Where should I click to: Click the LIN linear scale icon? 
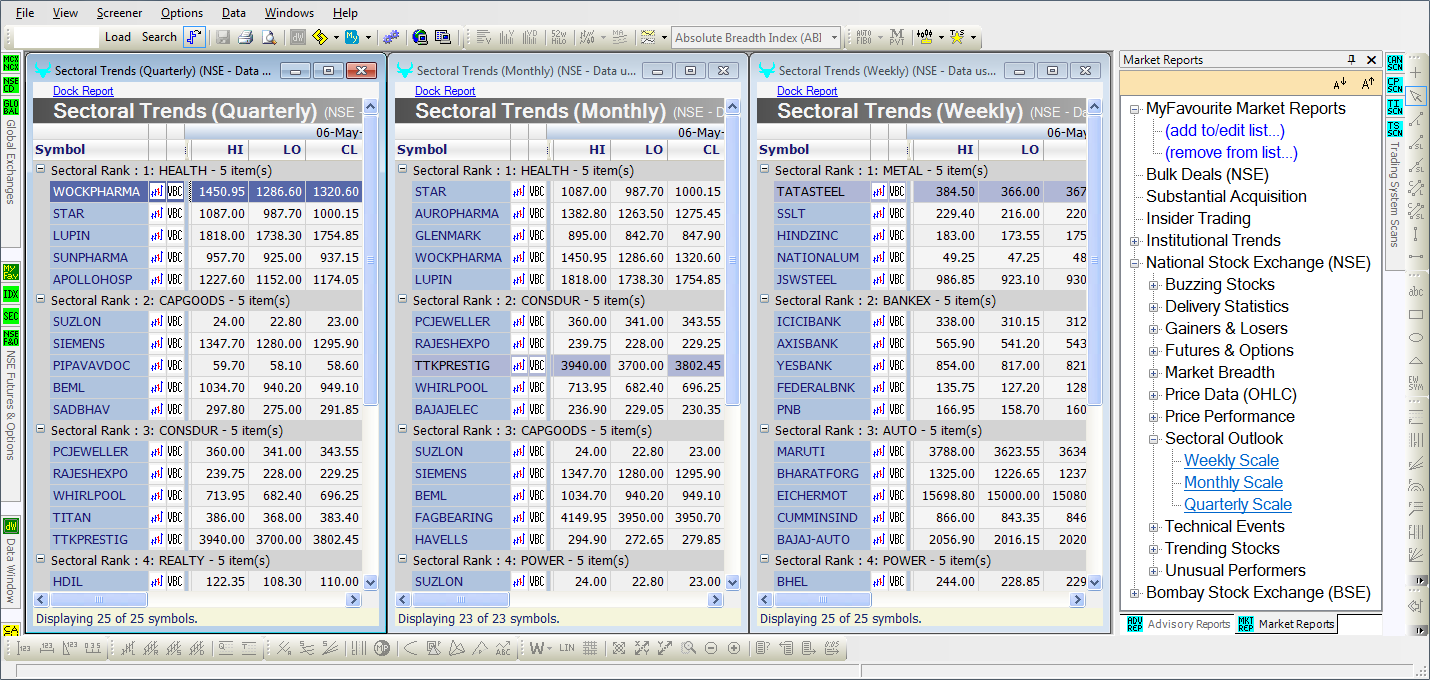(567, 648)
